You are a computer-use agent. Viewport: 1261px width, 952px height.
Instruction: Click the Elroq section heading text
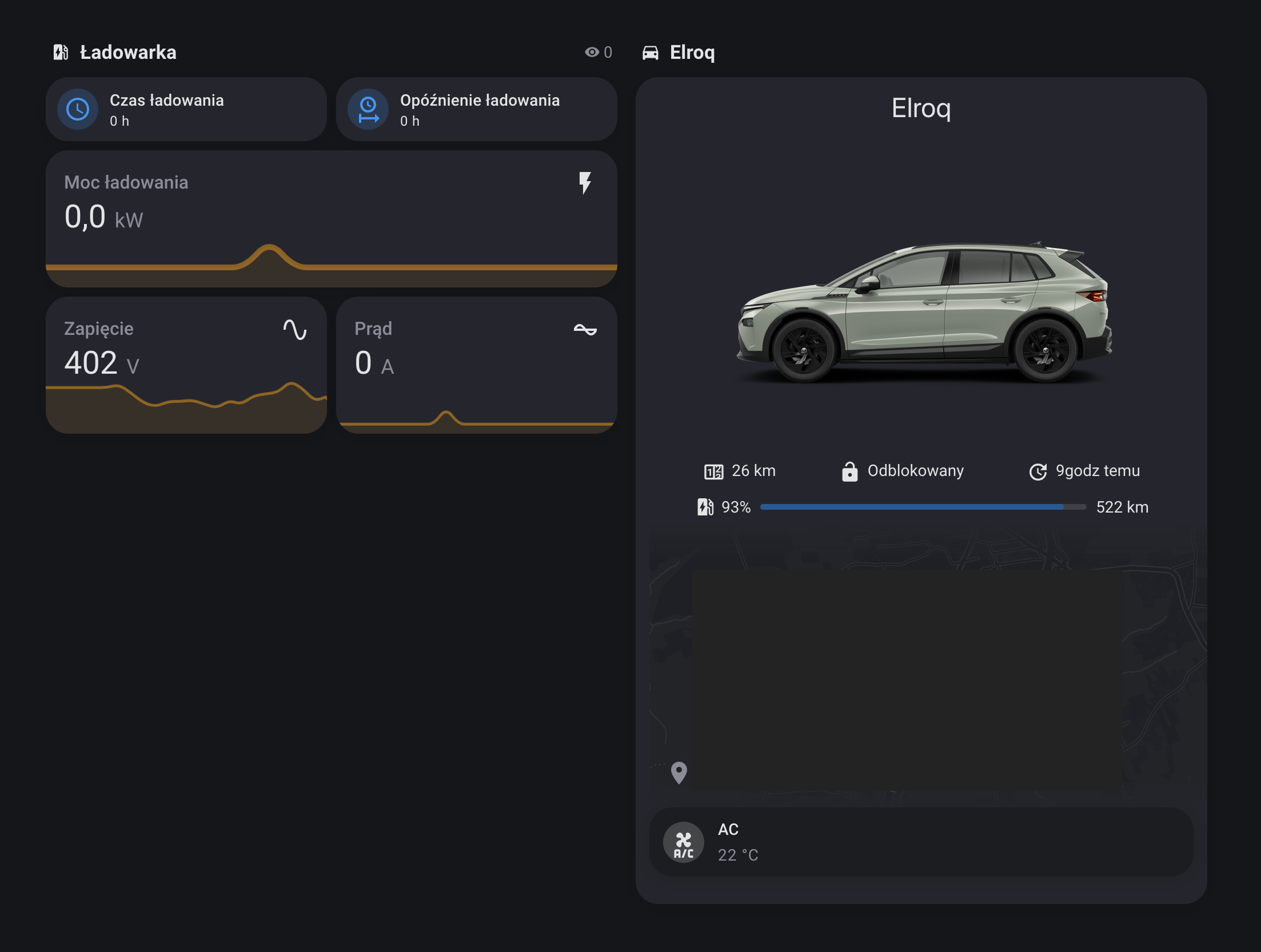pos(692,53)
